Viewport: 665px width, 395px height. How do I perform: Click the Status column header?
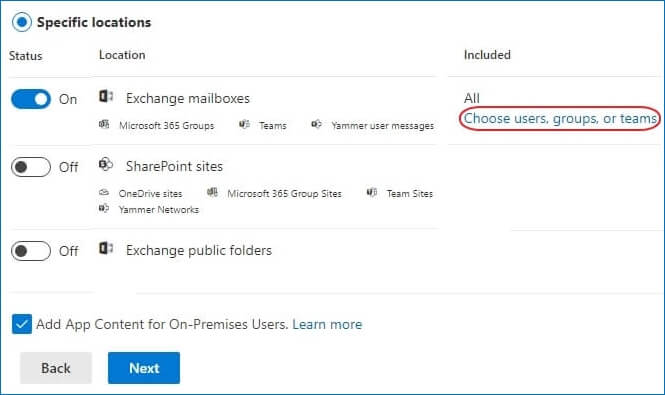pos(25,56)
